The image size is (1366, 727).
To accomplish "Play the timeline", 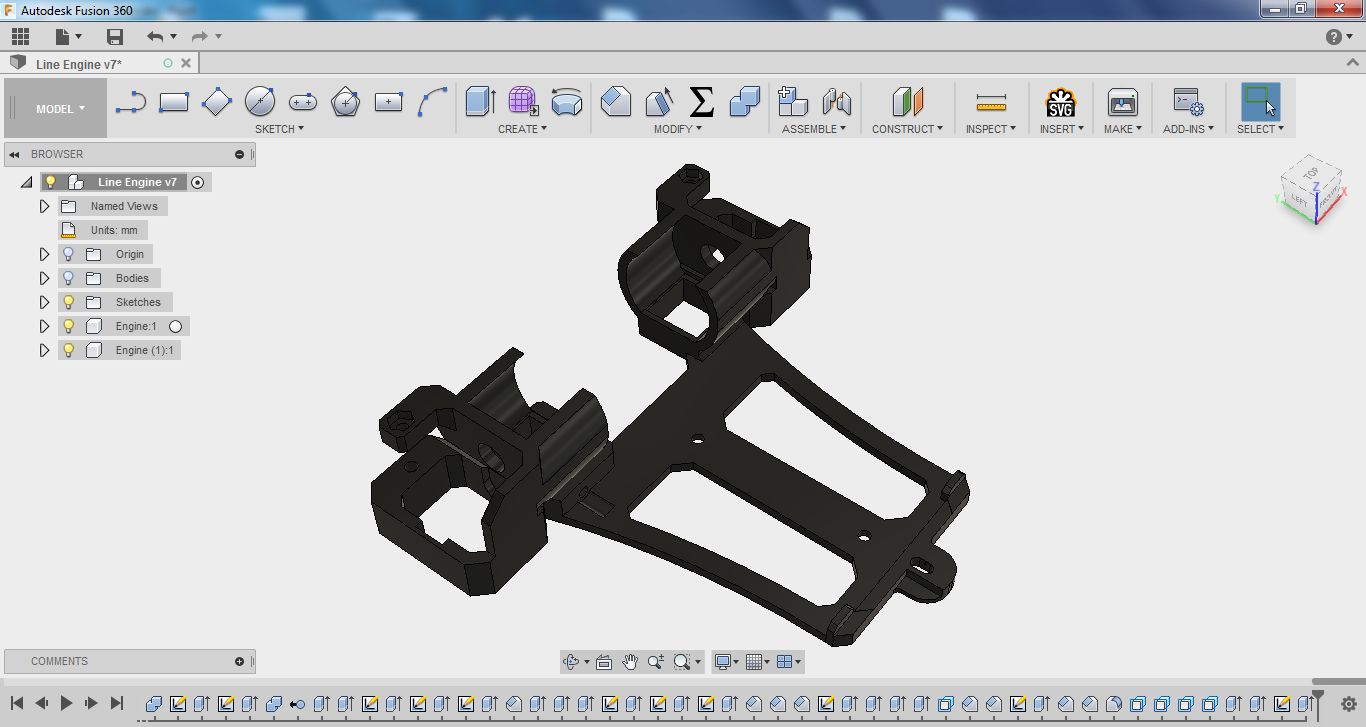I will pos(66,703).
